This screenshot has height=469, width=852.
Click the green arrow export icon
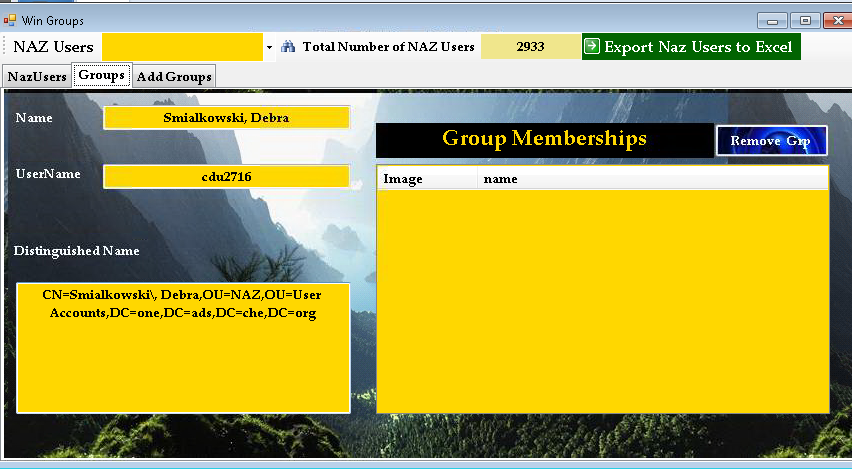(592, 47)
